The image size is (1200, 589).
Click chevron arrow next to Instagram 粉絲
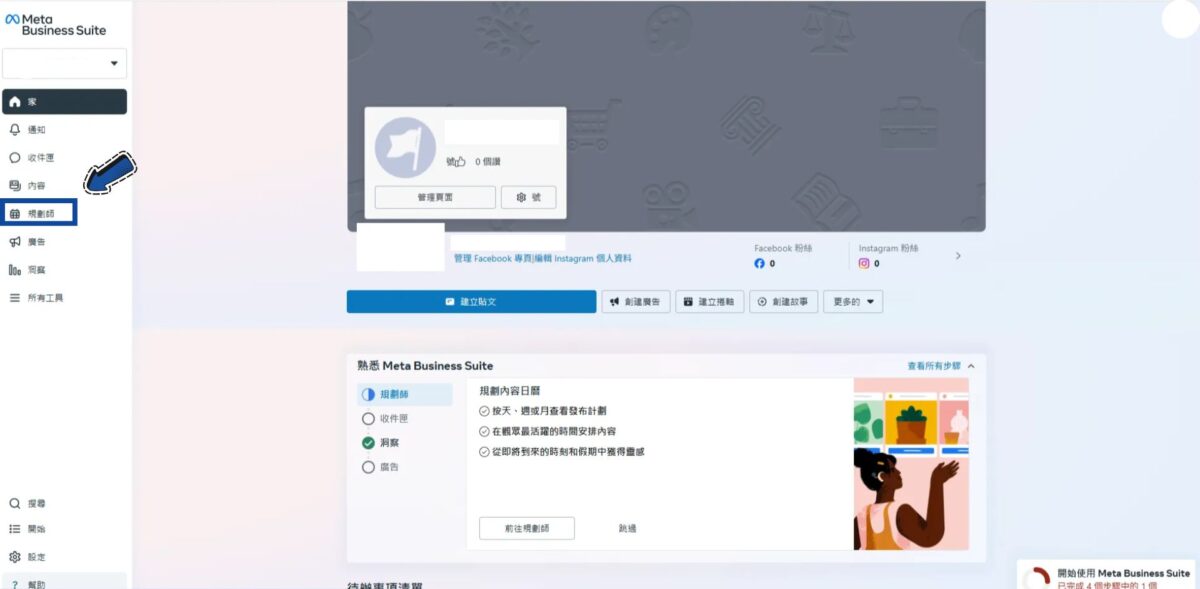(x=958, y=256)
